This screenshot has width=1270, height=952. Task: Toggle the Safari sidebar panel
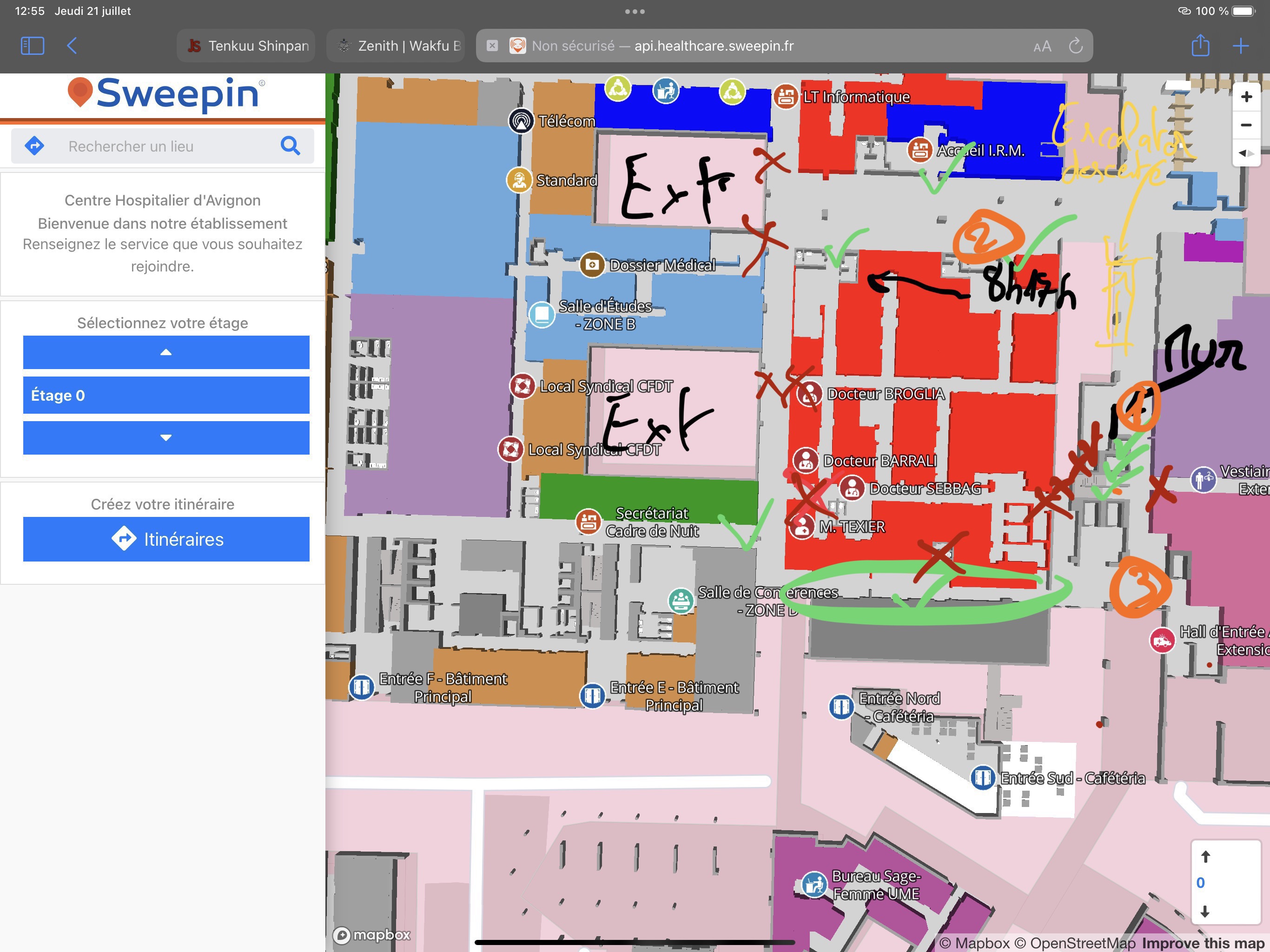point(32,46)
